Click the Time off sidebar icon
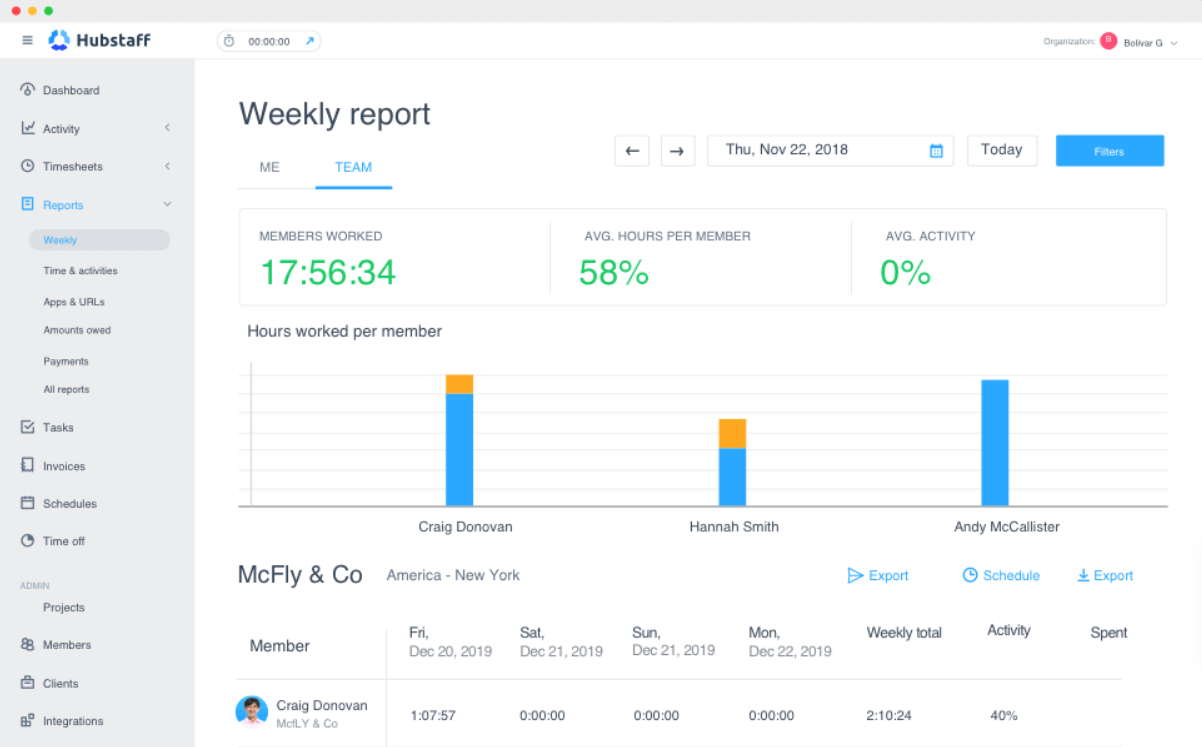 28,541
